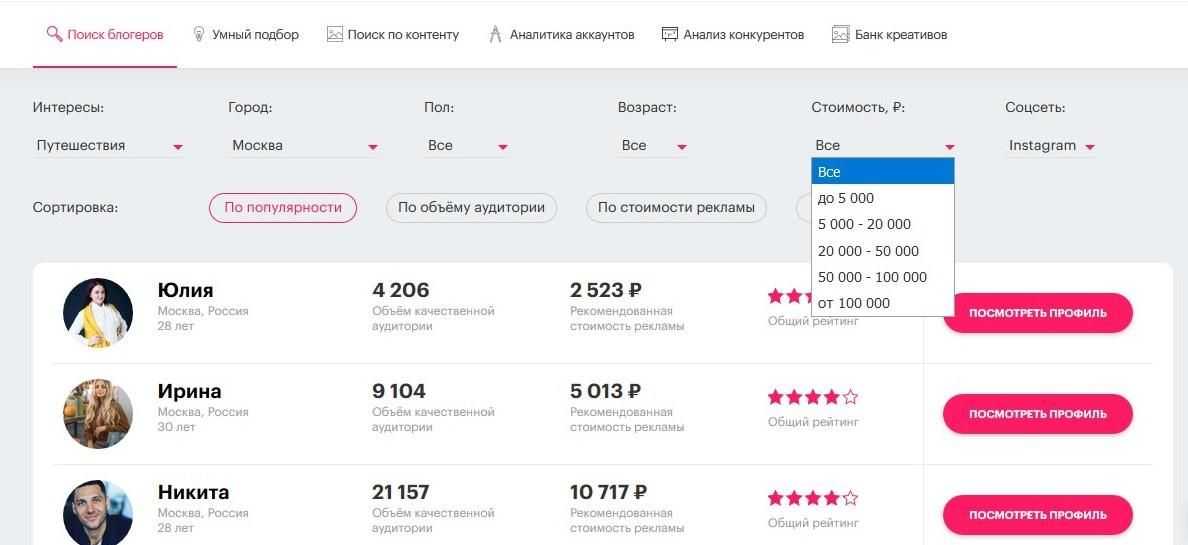The width and height of the screenshot is (1188, 545).
Task: Select sorting По популярности
Action: (283, 208)
